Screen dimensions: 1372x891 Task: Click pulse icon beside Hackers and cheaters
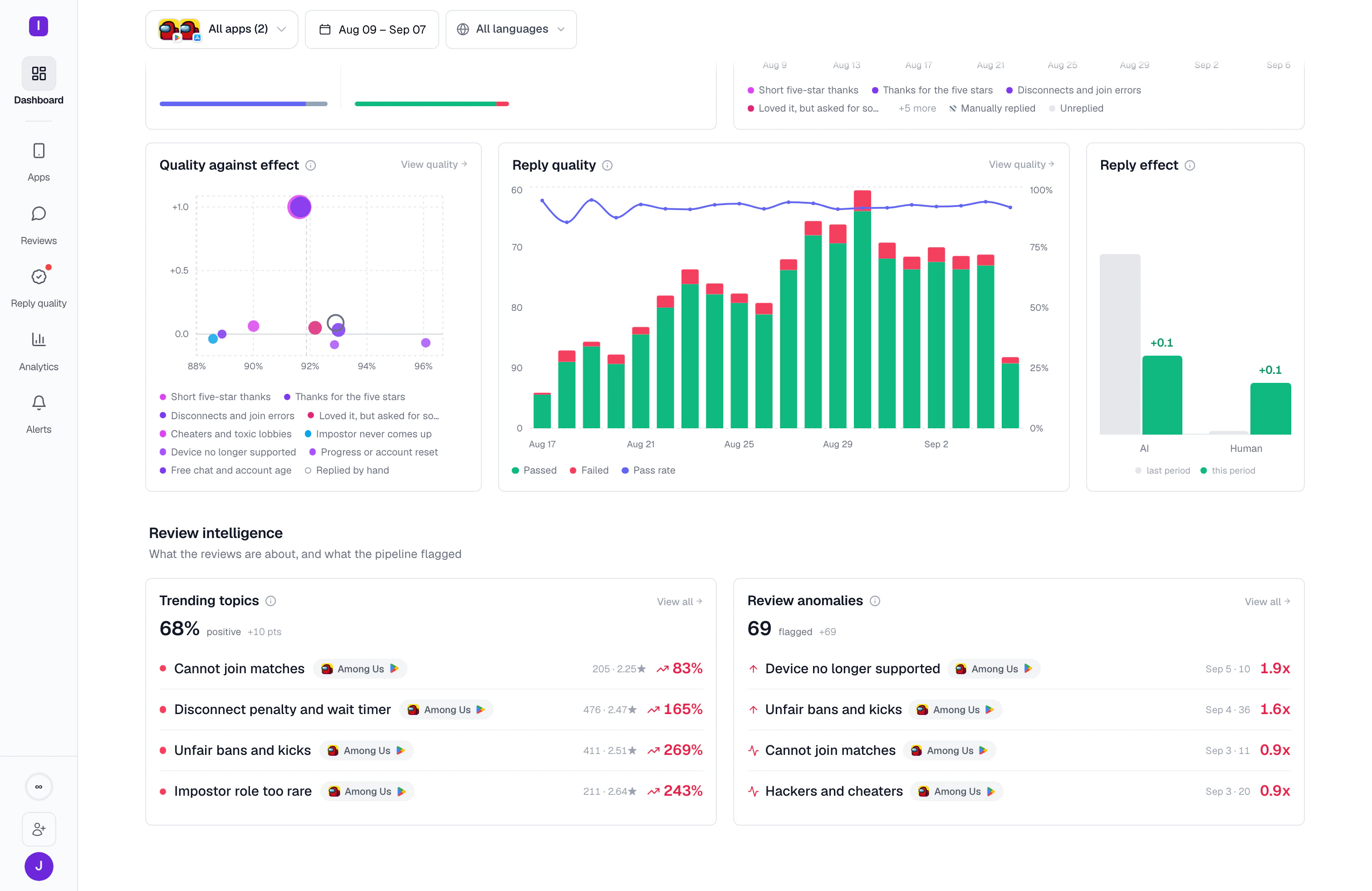(753, 791)
